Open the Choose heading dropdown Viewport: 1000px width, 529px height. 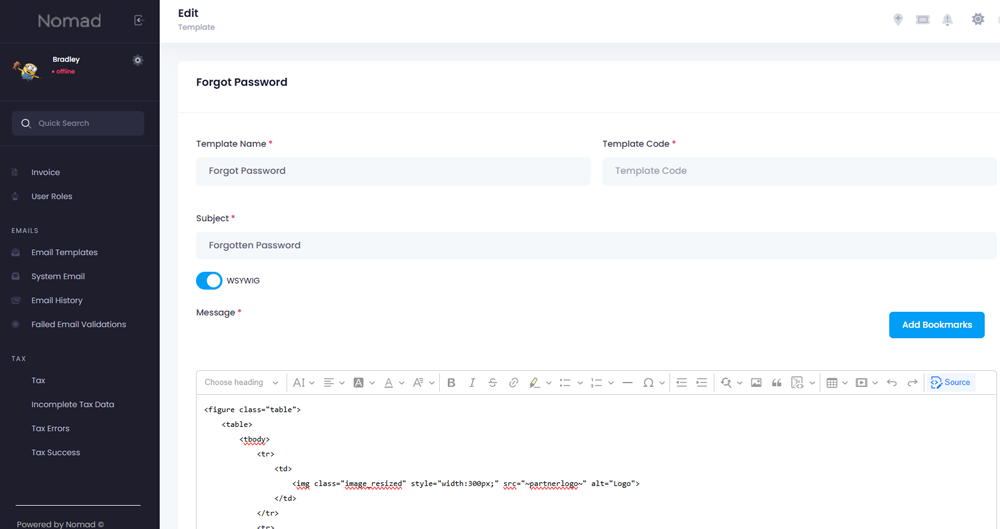241,382
